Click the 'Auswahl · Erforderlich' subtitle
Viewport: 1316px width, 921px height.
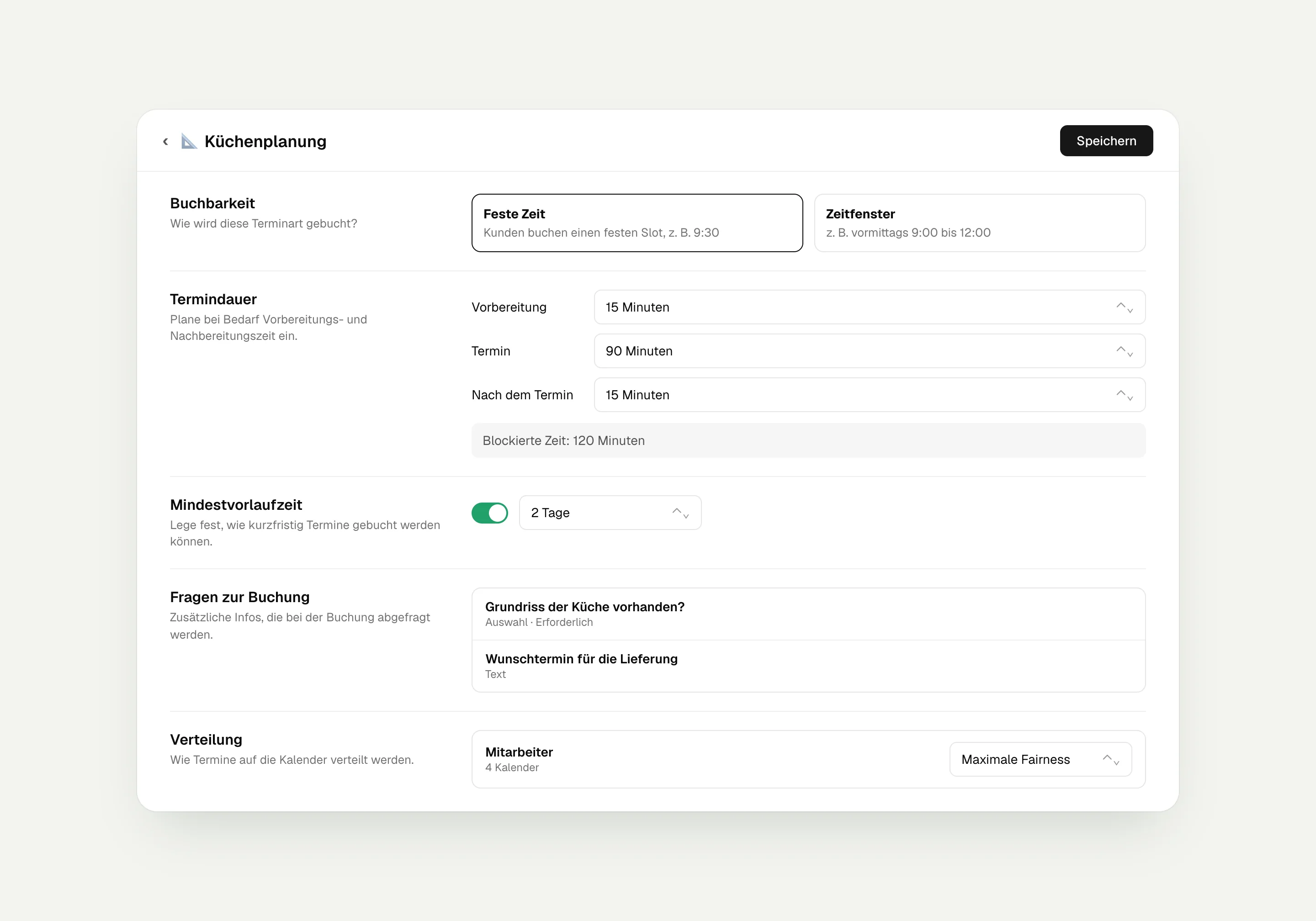coord(539,622)
